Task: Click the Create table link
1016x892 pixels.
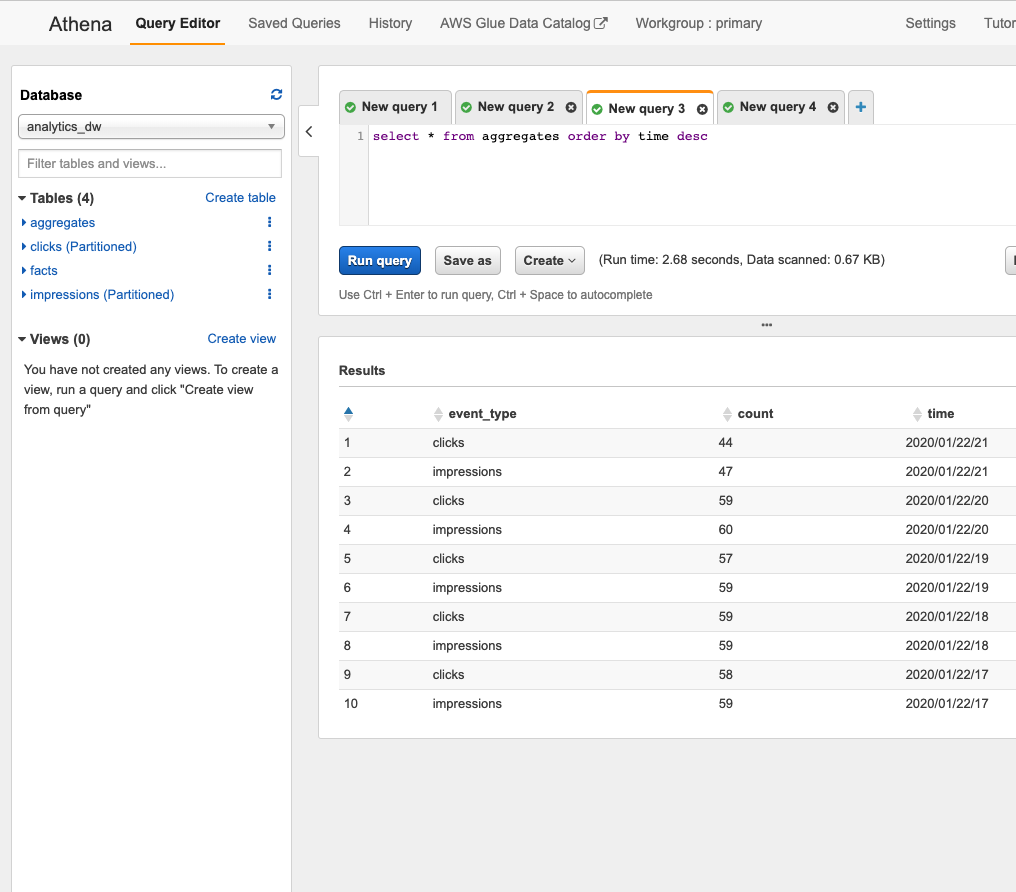Action: click(240, 197)
